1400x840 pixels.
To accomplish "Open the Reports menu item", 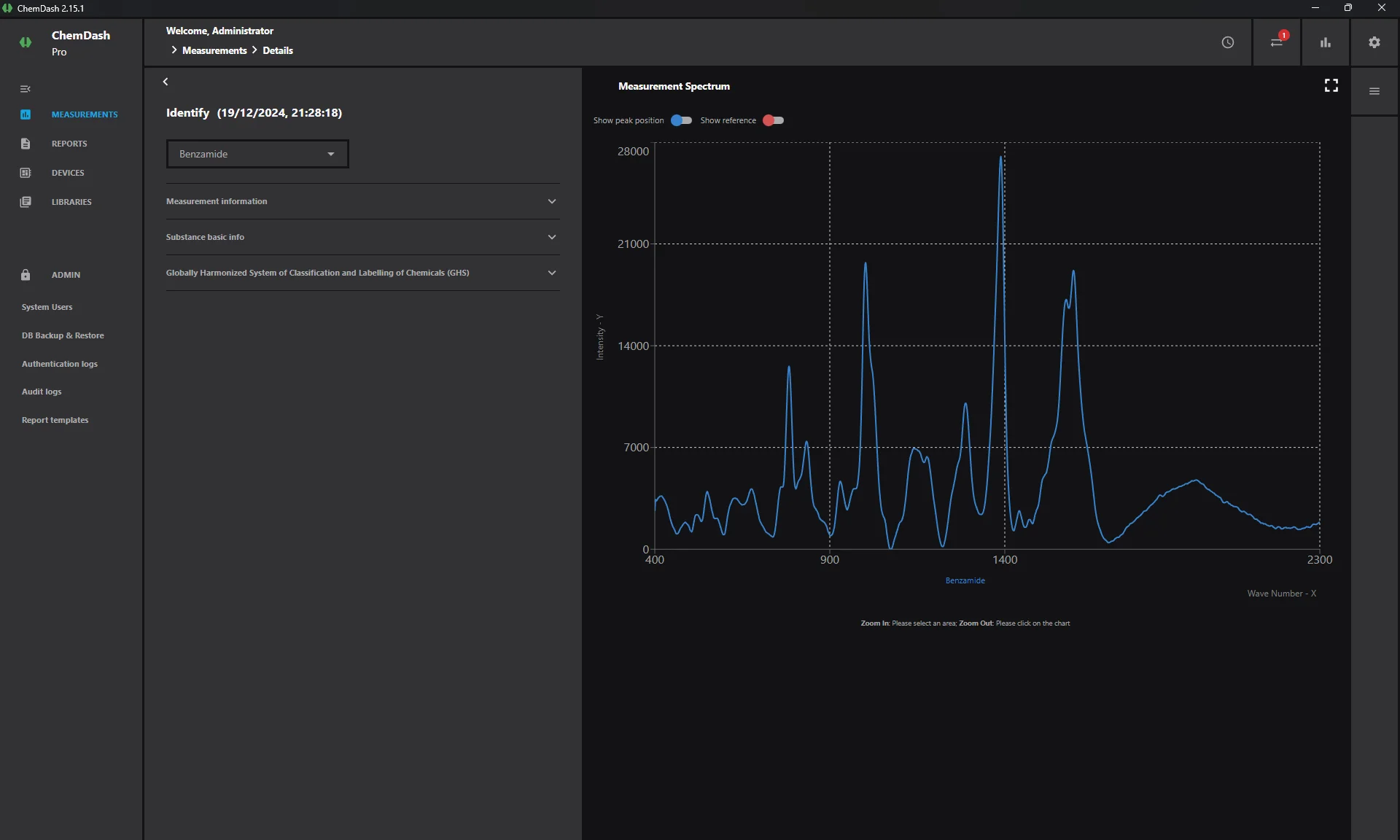I will [x=69, y=144].
